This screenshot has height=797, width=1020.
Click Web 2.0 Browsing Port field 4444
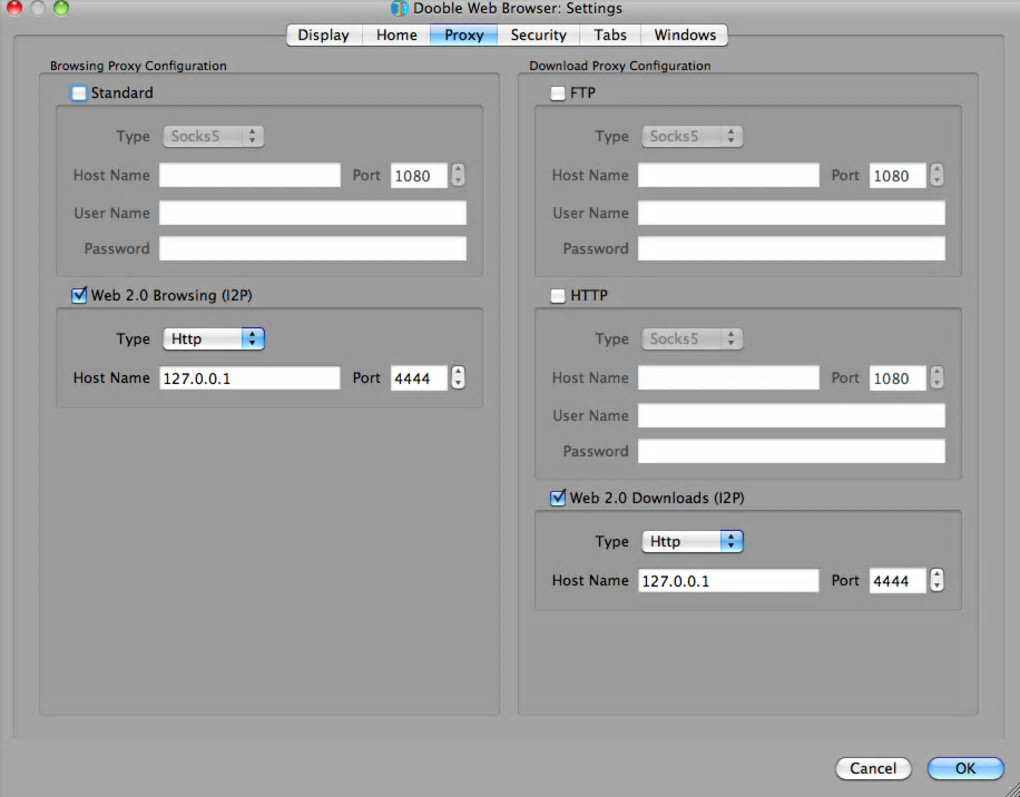click(419, 378)
